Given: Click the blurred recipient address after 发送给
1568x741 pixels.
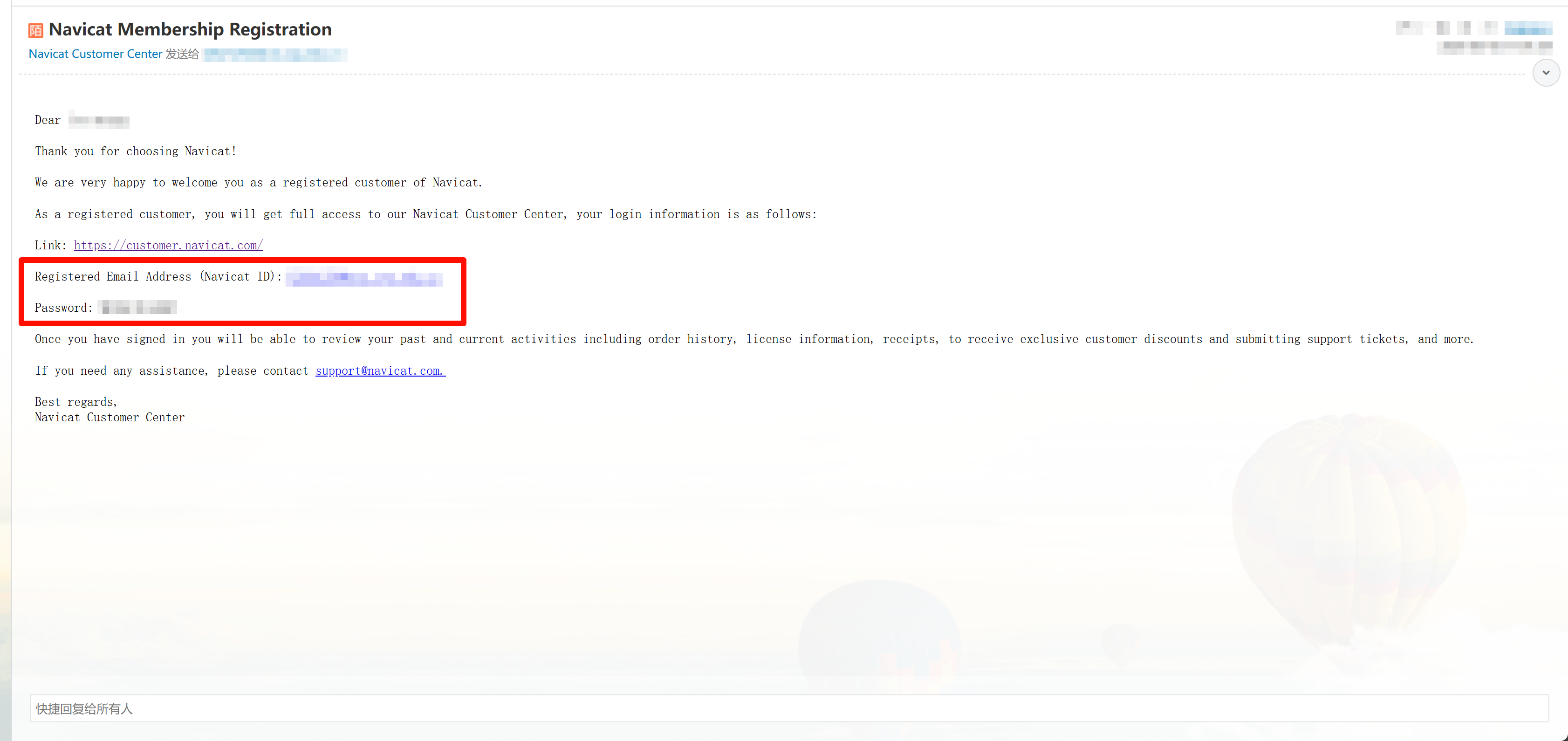Looking at the screenshot, I should click(275, 55).
